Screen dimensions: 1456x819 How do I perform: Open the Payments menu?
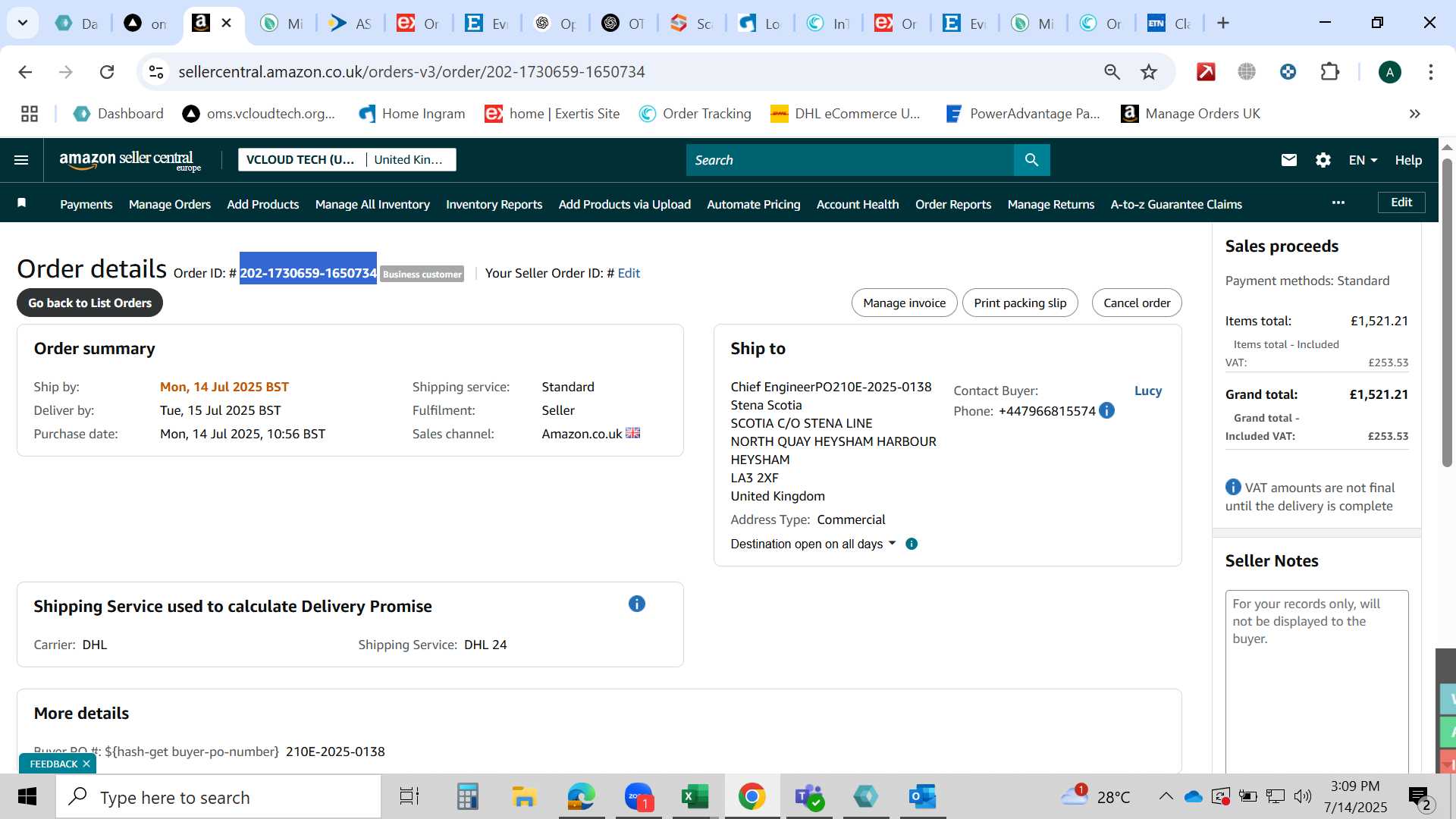pyautogui.click(x=86, y=204)
